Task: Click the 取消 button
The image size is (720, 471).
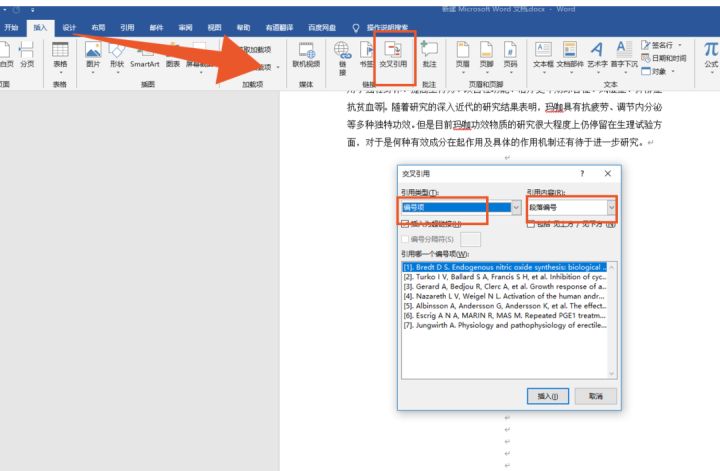Action: coord(596,396)
